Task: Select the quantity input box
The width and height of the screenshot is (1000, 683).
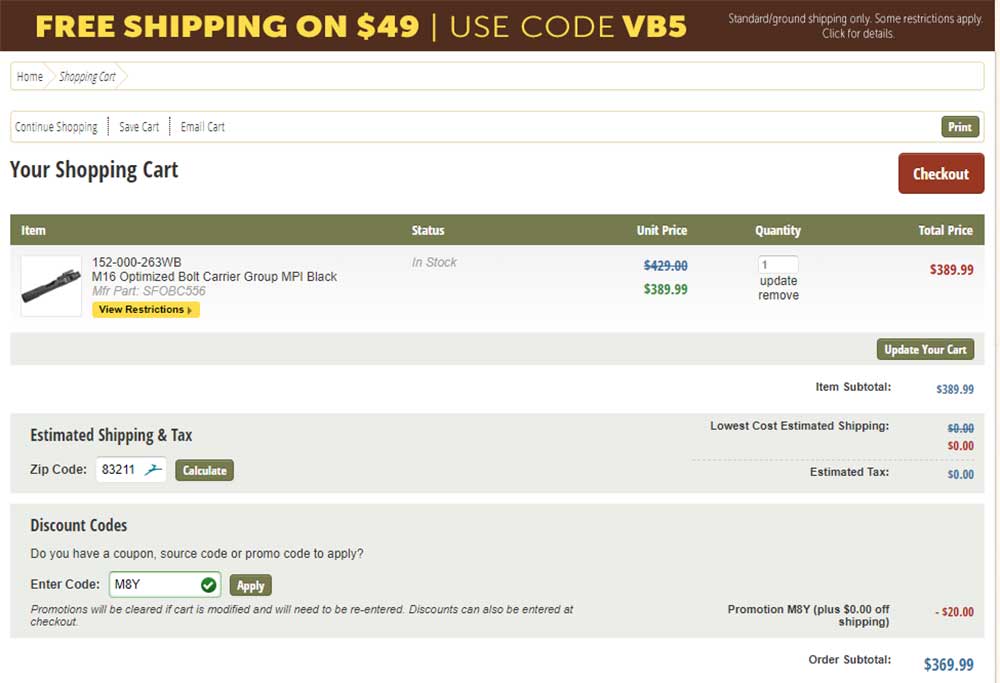Action: pos(778,264)
